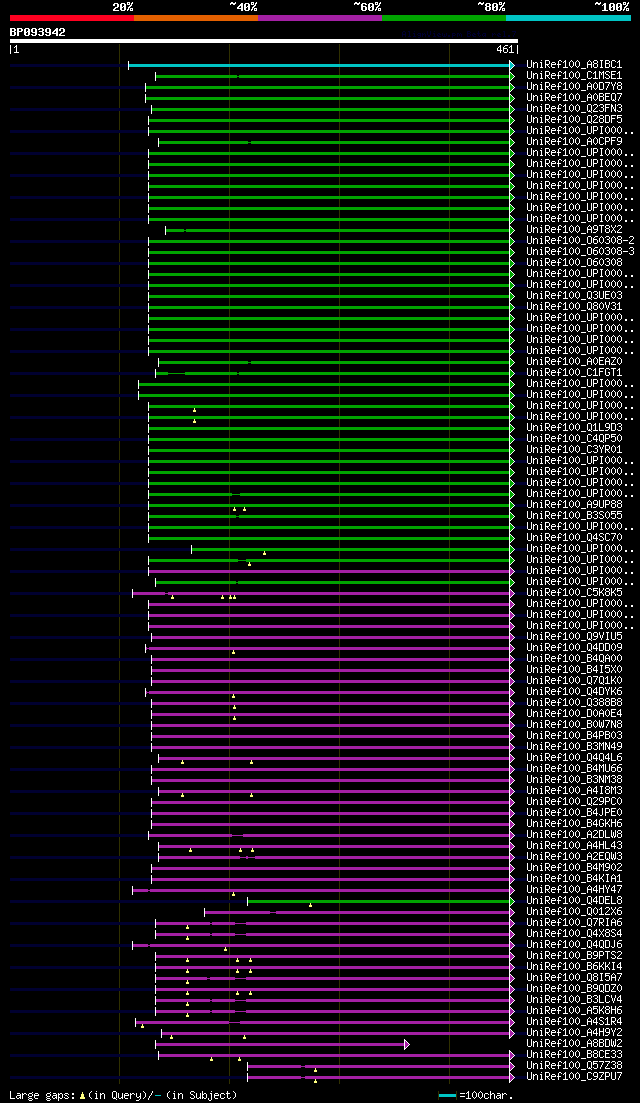
Task: Click on UniRef100_B4PB03
Action: coord(574,736)
